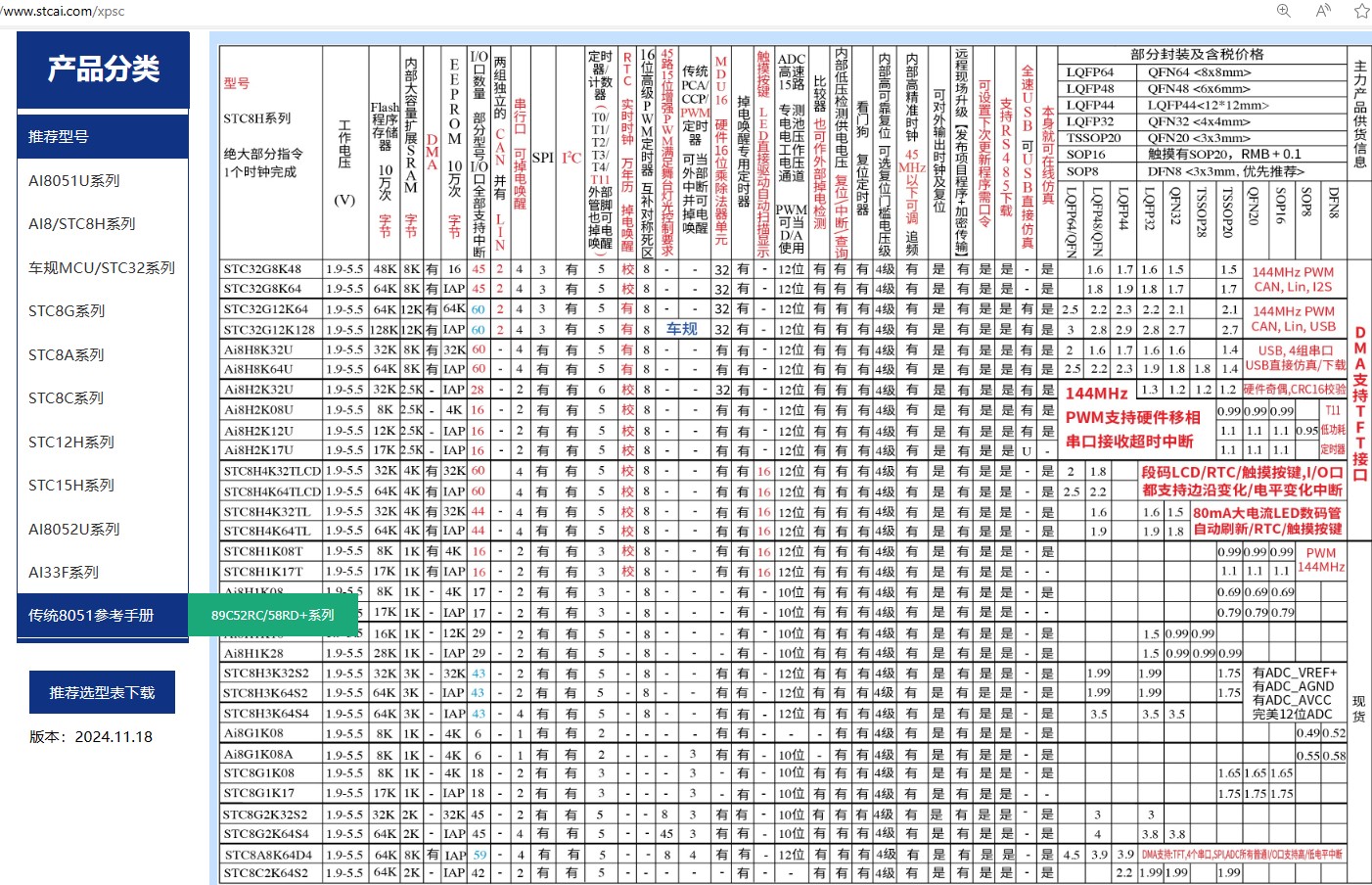Click the Ai8H8K64U row name
Screen dimensions: 1372x885
click(258, 369)
